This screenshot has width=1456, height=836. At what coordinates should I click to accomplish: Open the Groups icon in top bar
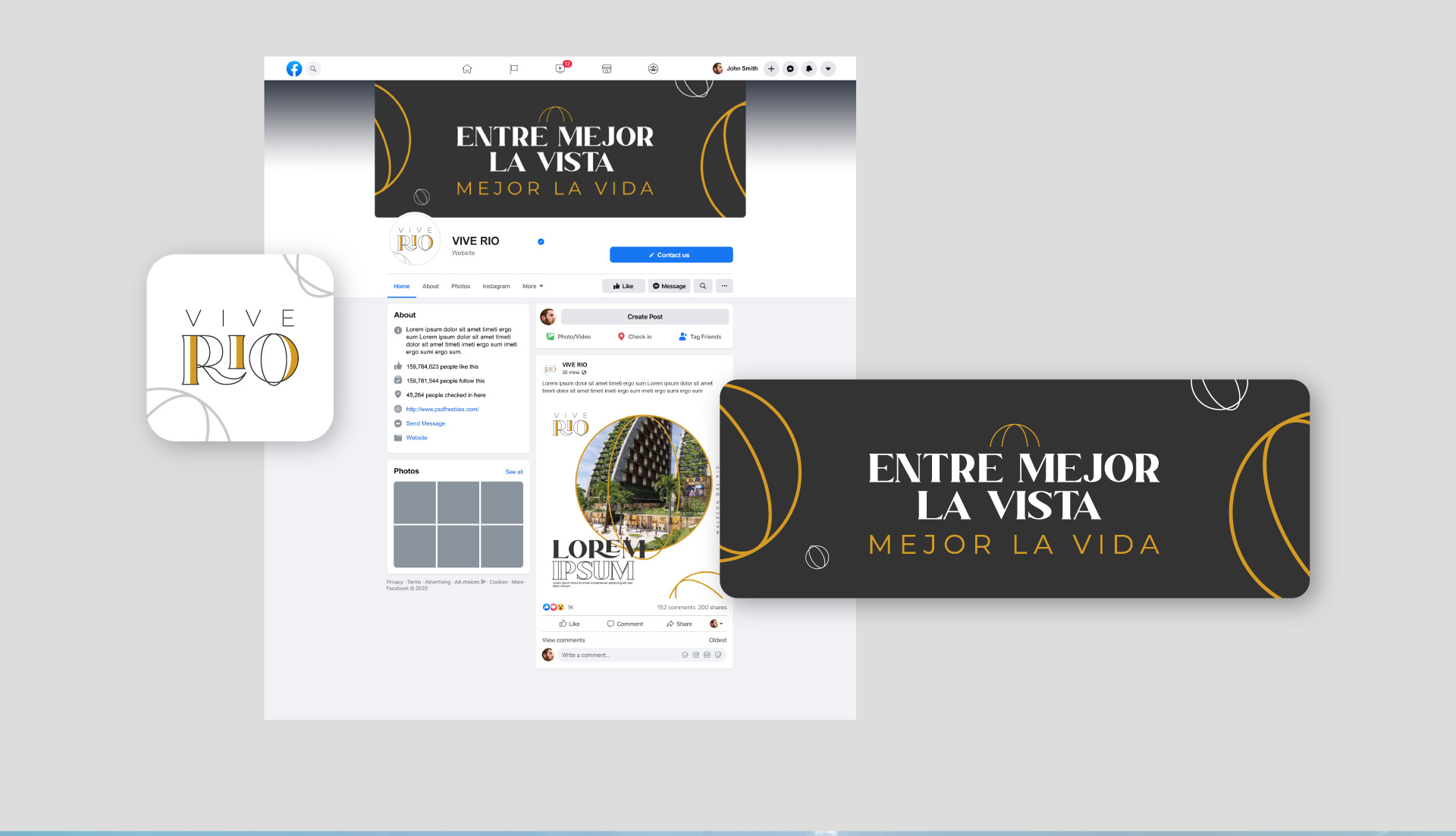tap(653, 69)
